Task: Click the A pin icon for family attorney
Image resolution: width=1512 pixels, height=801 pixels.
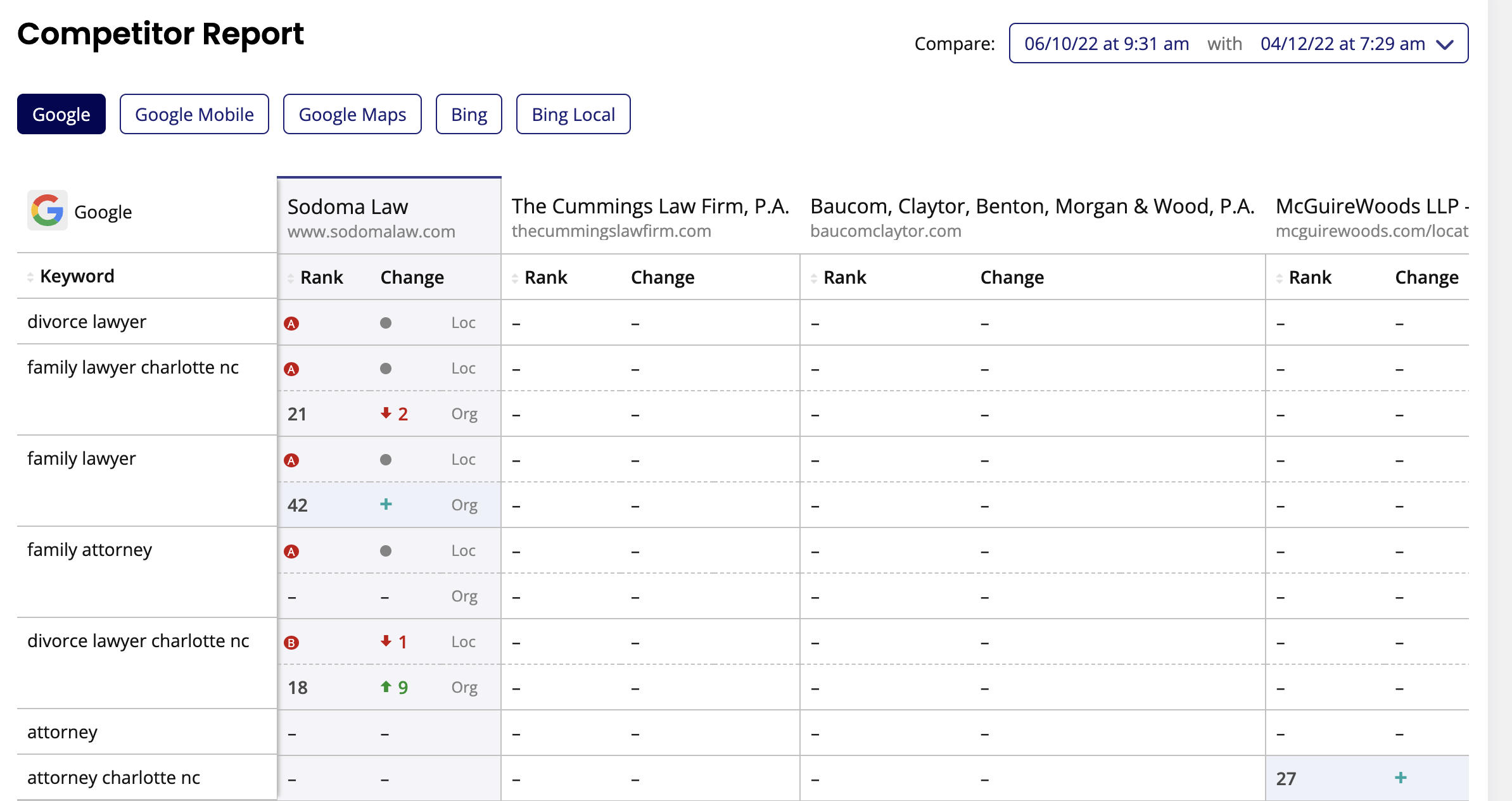Action: pos(291,552)
